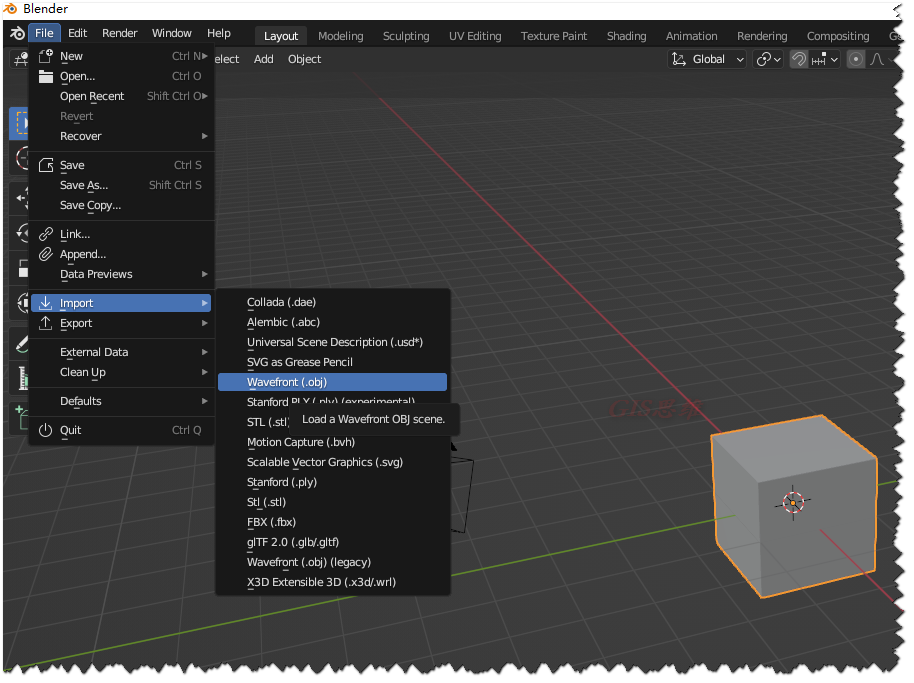Open the Help menu
Viewport: 914px width, 683px height.
tap(219, 33)
